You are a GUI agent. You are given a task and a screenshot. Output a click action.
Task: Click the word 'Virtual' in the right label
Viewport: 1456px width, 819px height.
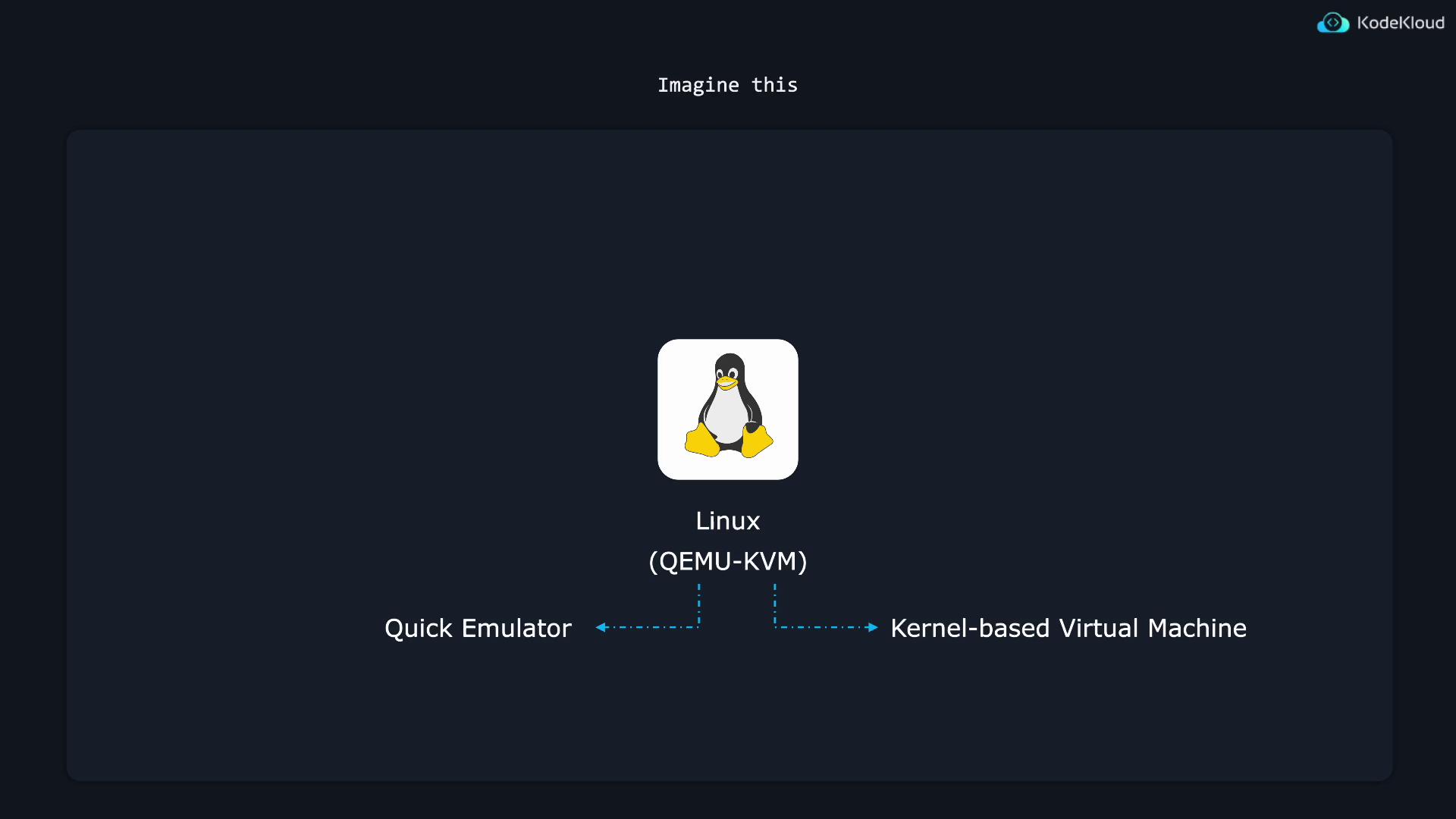(1099, 629)
